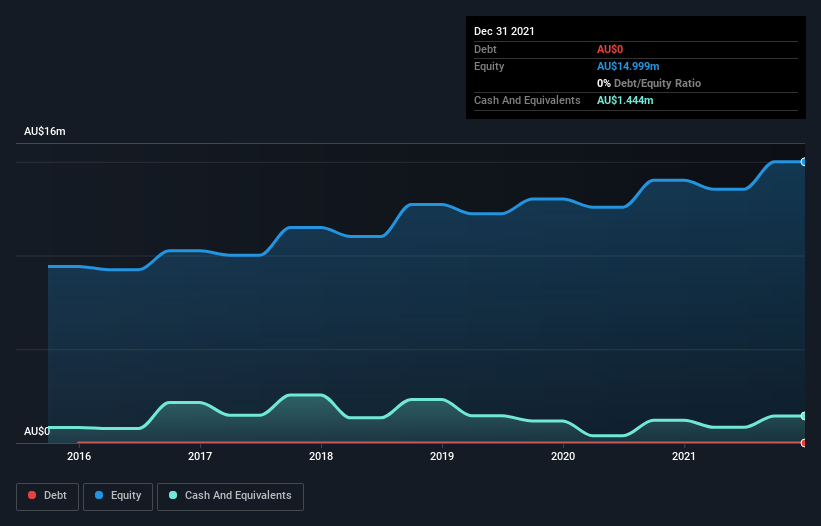
Task: Toggle Cash And Equivalents legend button
Action: point(230,496)
